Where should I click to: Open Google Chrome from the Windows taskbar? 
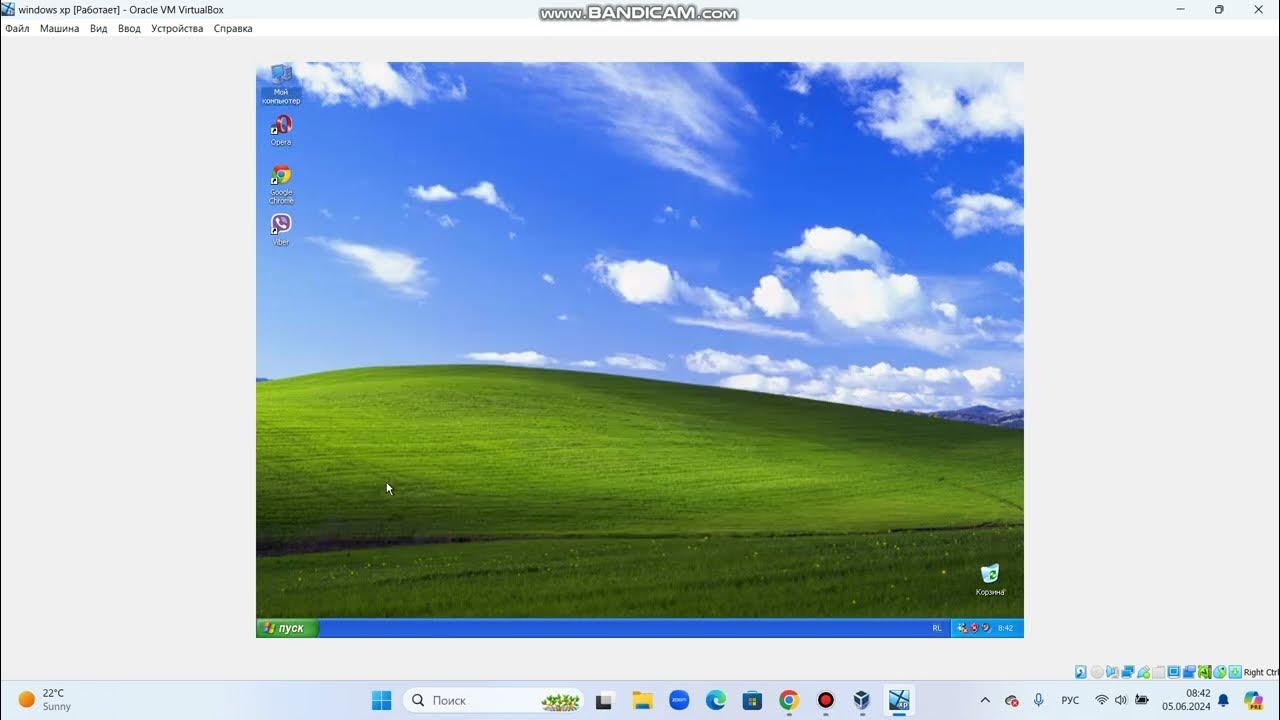coord(789,700)
